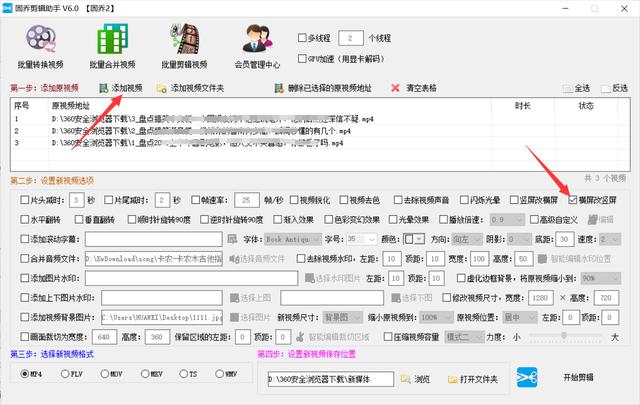
Task: Click 选择上图 icon
Action: tap(234, 298)
